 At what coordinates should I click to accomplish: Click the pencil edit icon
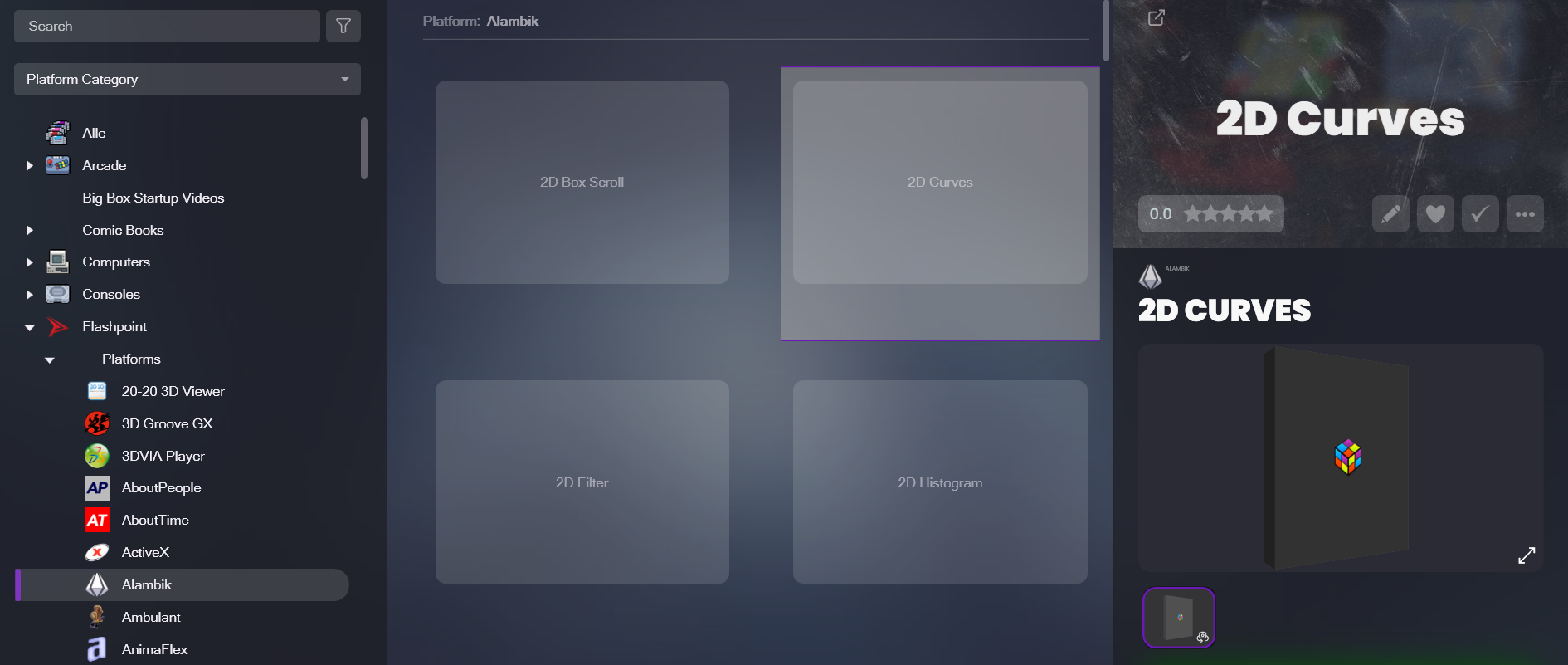(x=1390, y=214)
